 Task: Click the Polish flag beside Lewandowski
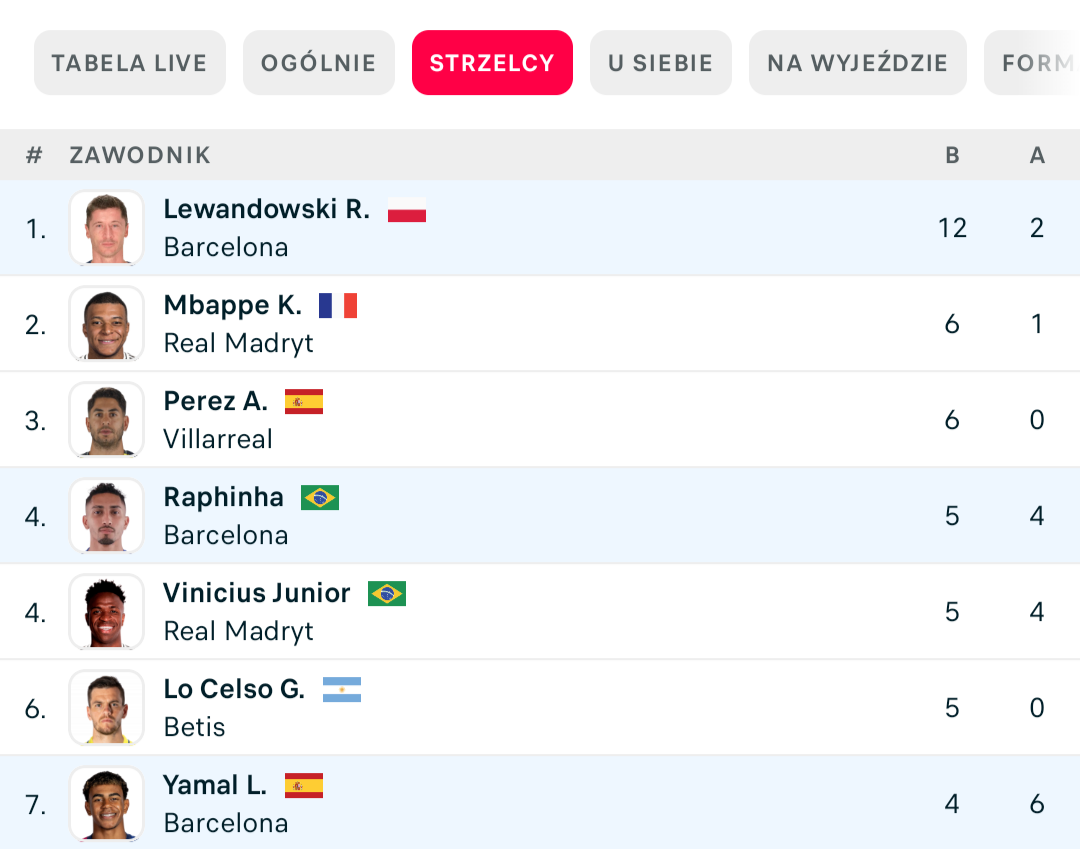point(407,210)
